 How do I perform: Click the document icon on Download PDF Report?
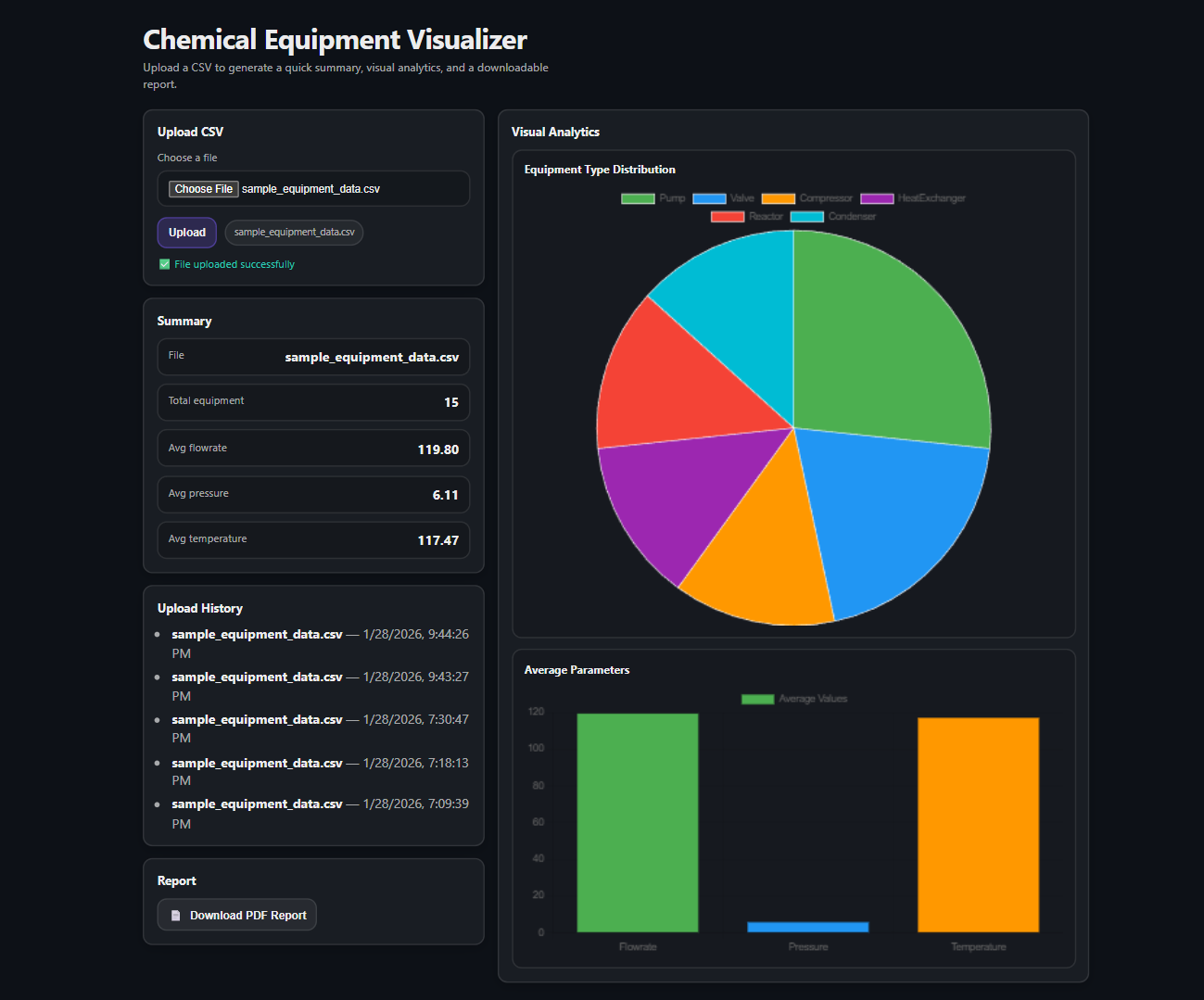[175, 915]
